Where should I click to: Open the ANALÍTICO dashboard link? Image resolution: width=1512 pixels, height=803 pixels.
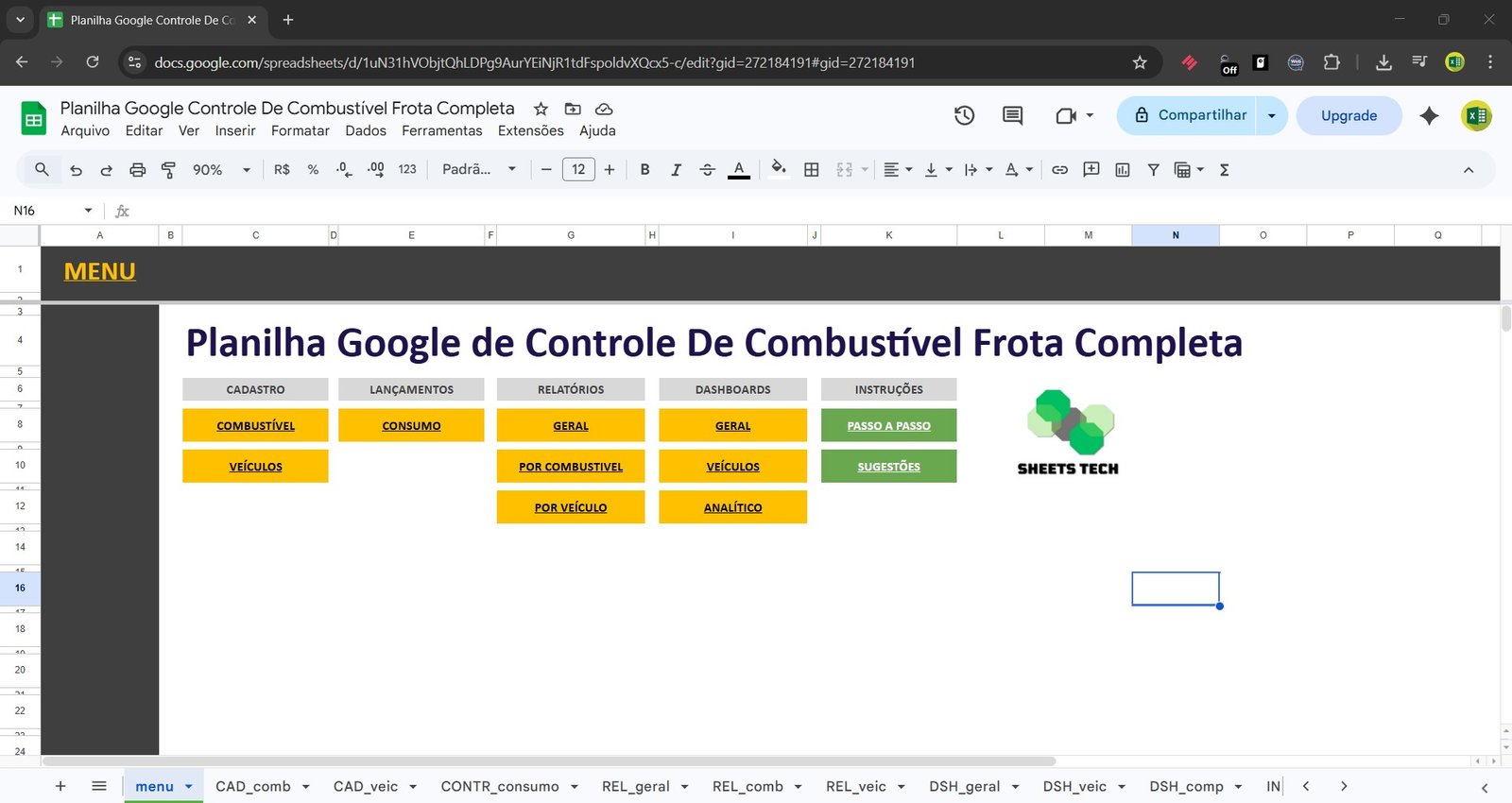coord(732,507)
